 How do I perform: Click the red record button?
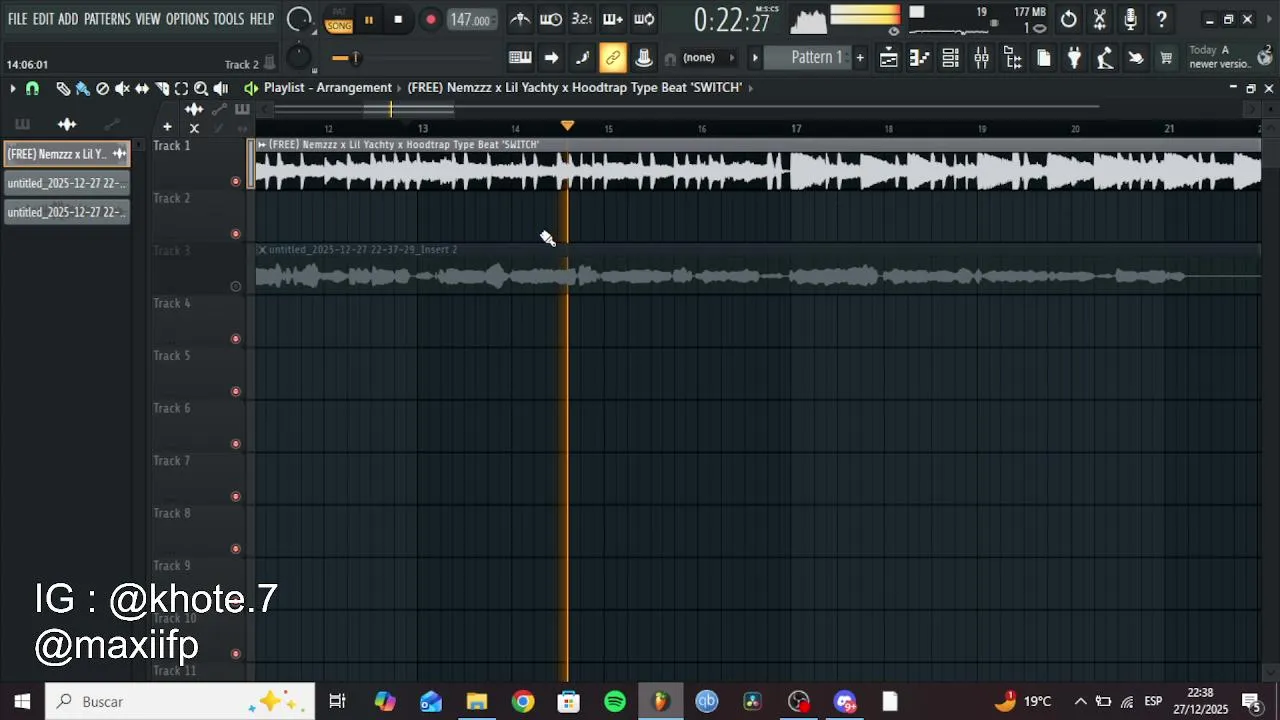pyautogui.click(x=431, y=19)
